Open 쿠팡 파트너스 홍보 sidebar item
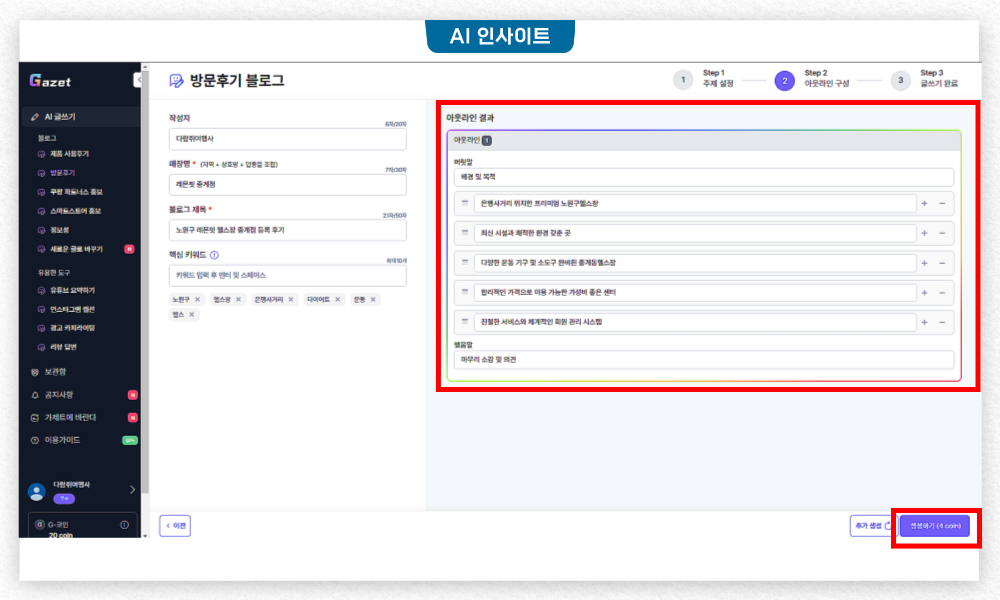 76,192
